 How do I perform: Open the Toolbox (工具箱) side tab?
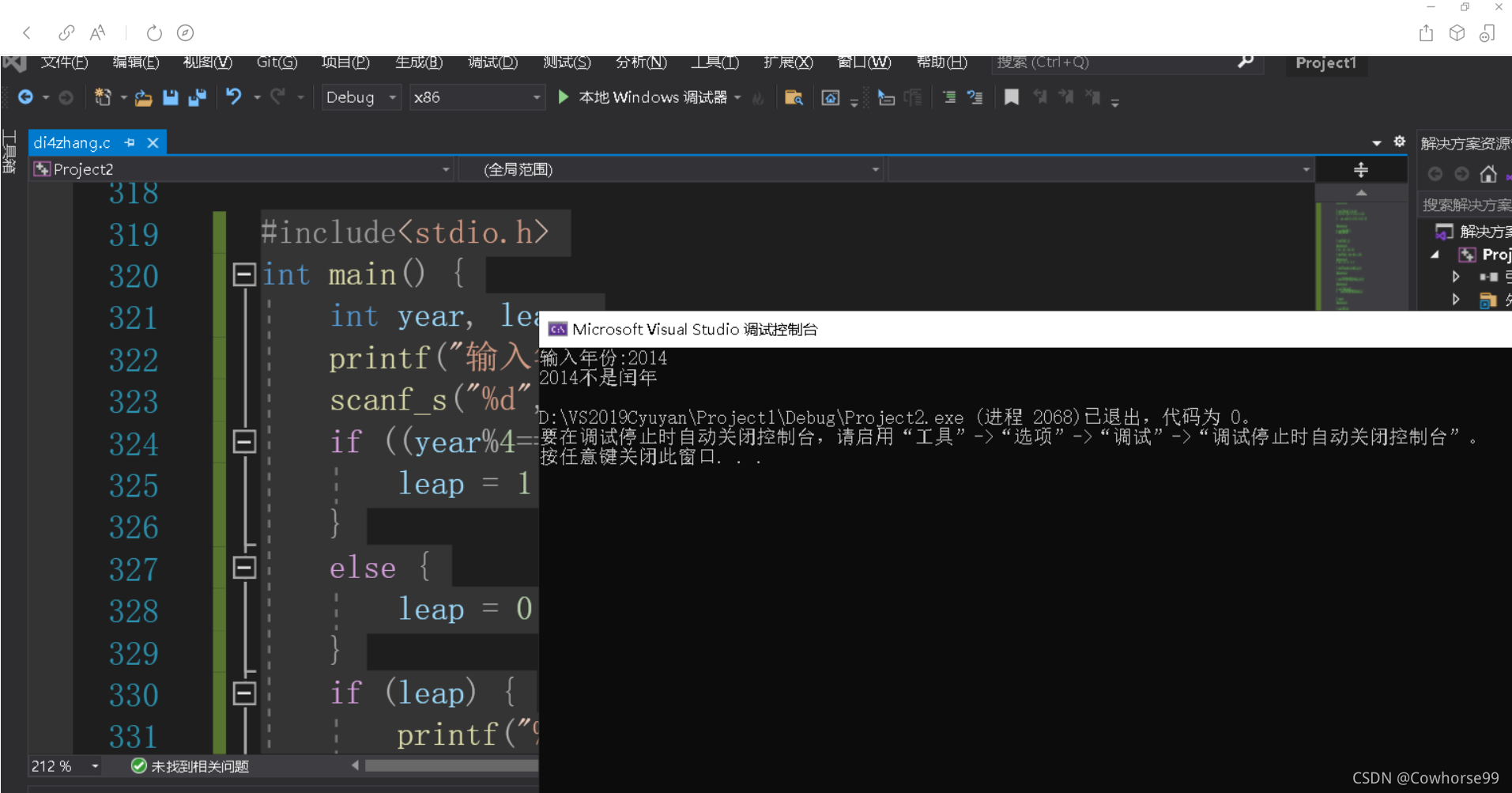pyautogui.click(x=9, y=152)
